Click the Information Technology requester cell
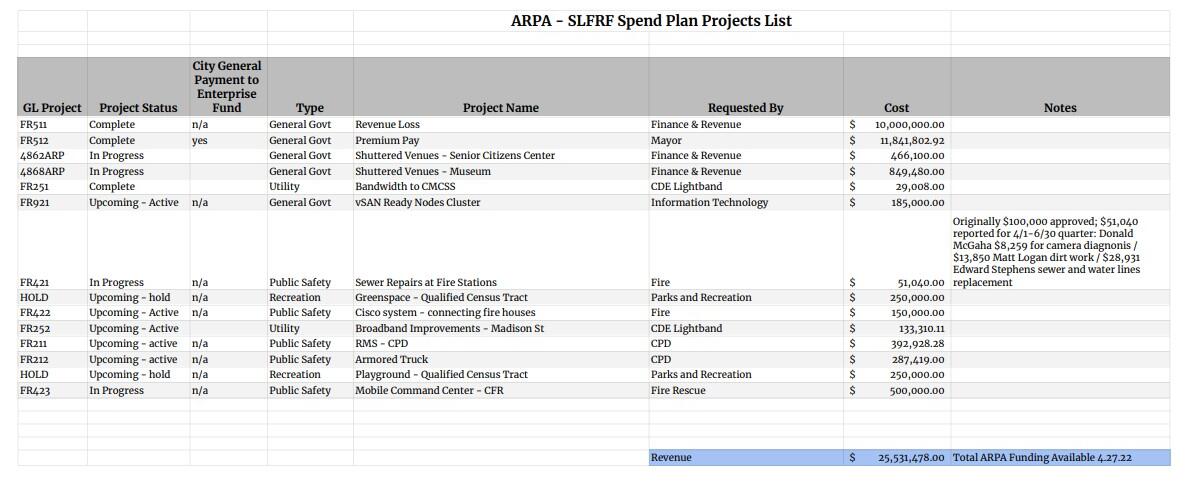Image resolution: width=1200 pixels, height=483 pixels. click(709, 203)
